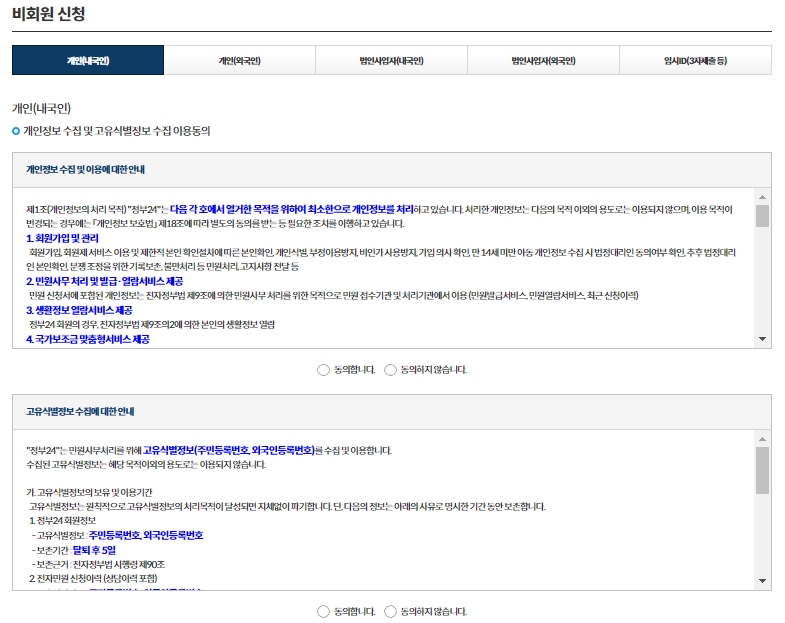Select 동의하지 않습니다 for 개인정보 수집 및 이용
This screenshot has width=785, height=623.
tap(390, 370)
